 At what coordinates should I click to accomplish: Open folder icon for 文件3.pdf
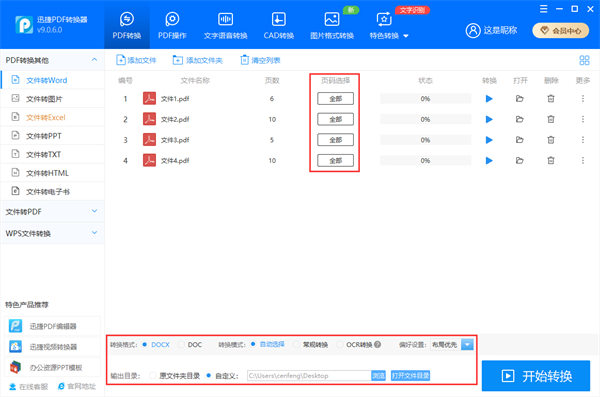click(x=520, y=140)
